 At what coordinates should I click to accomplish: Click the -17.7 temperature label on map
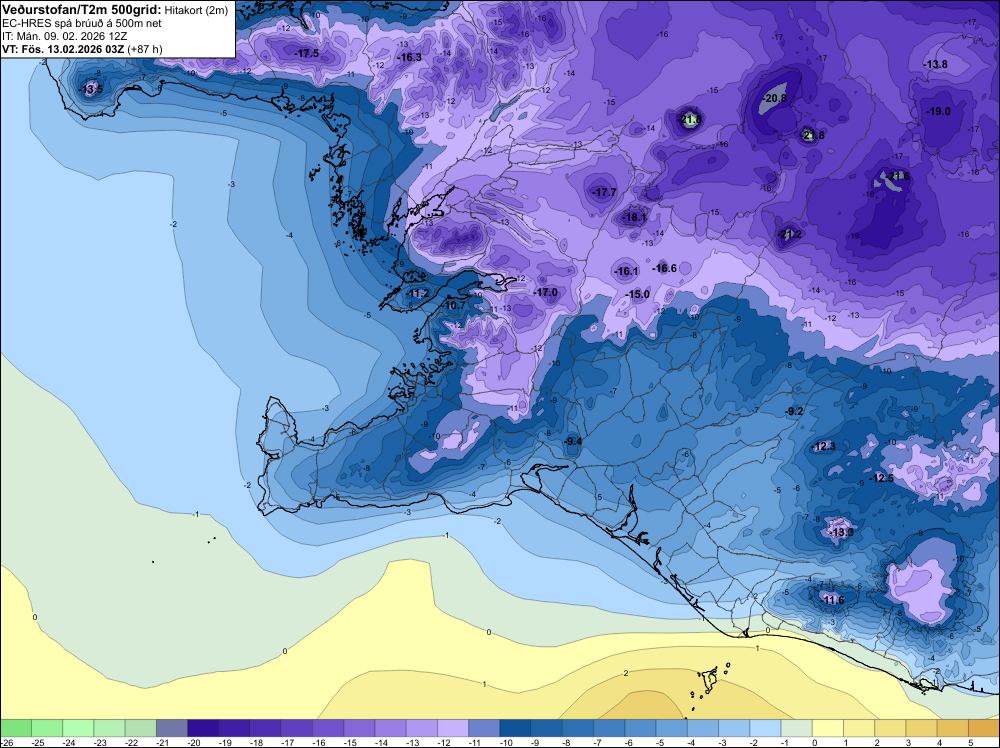[604, 192]
